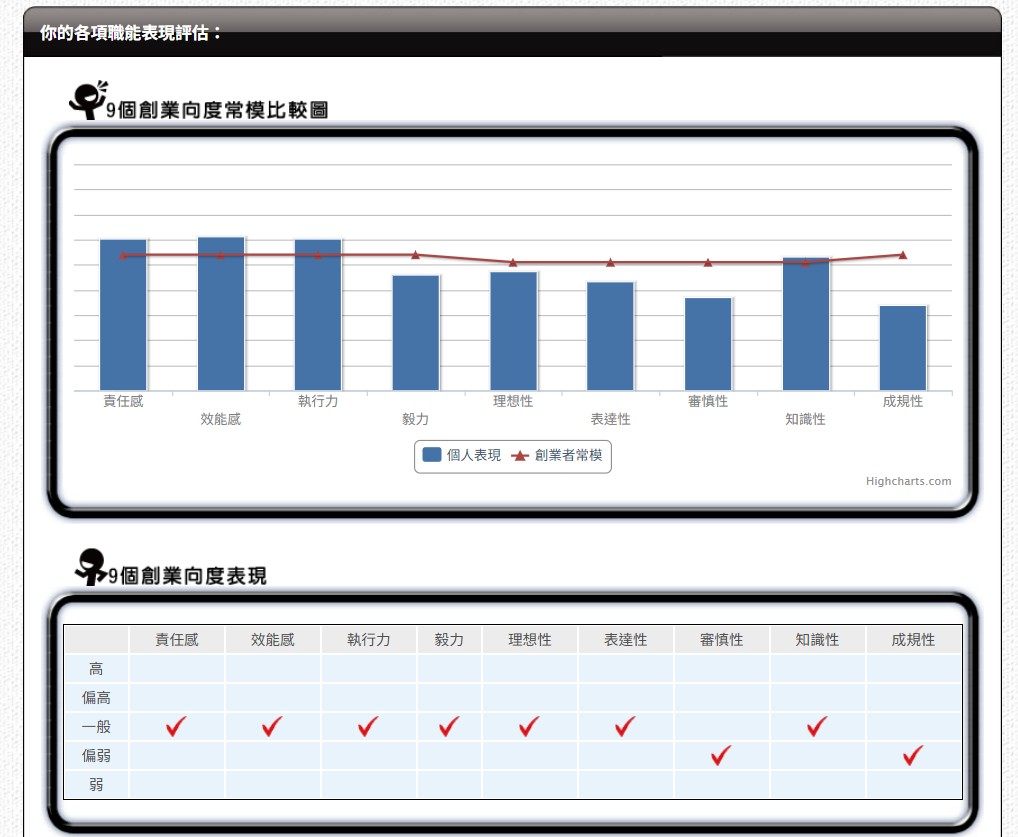Click the red checkmark under 審慎性
1018x837 pixels.
point(721,756)
